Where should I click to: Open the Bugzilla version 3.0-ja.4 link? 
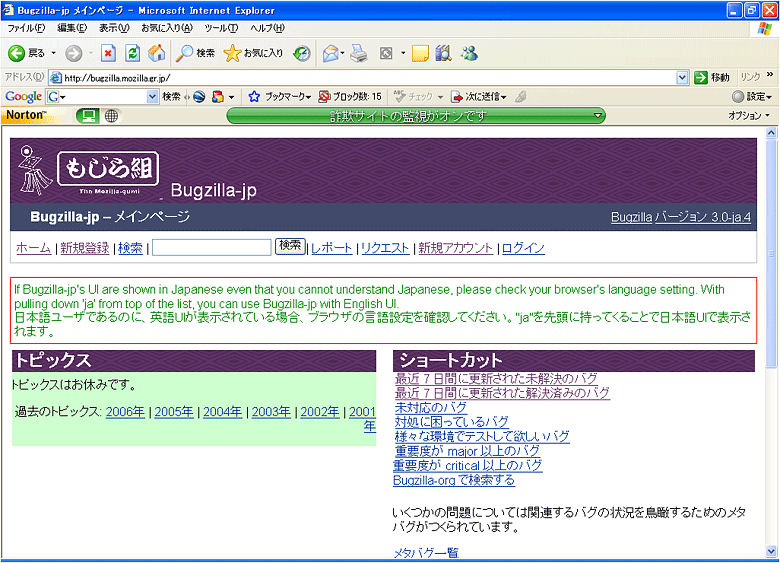pos(681,217)
